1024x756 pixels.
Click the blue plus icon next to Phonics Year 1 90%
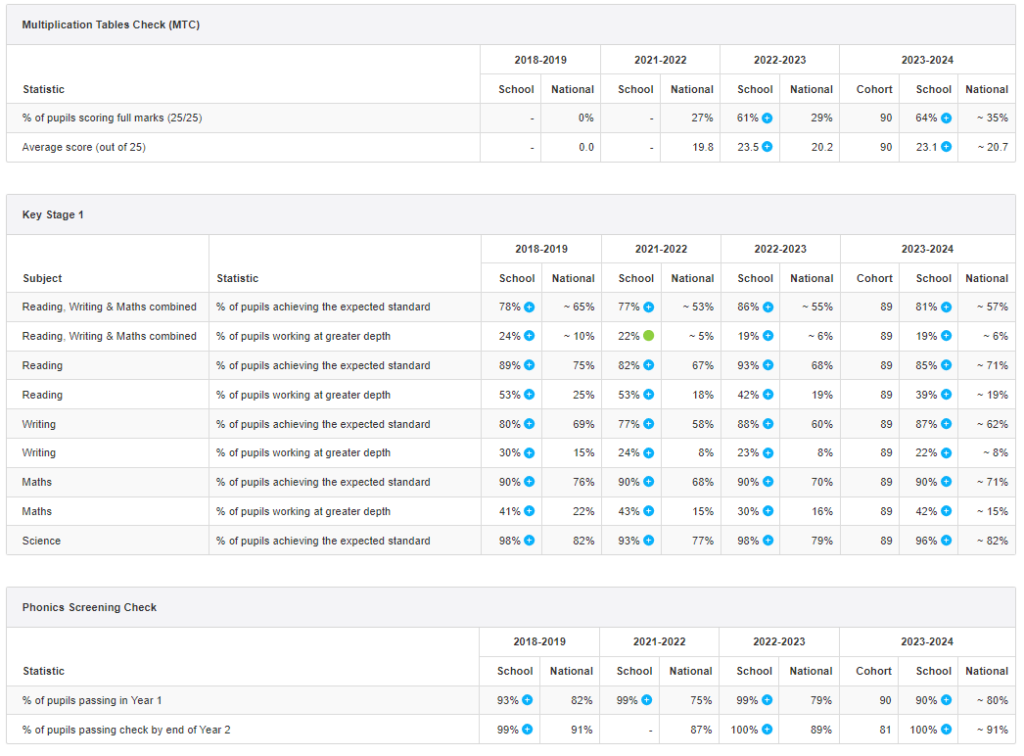pos(946,700)
